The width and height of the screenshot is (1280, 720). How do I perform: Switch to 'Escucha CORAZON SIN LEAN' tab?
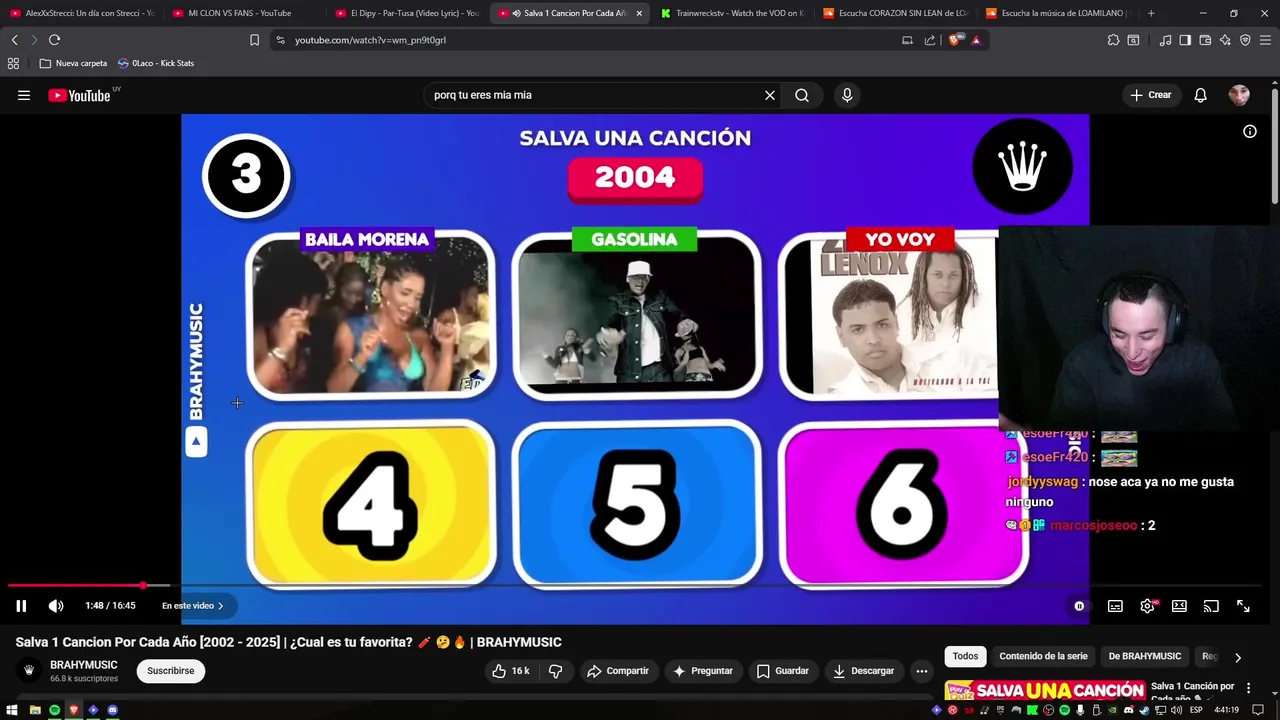[896, 13]
